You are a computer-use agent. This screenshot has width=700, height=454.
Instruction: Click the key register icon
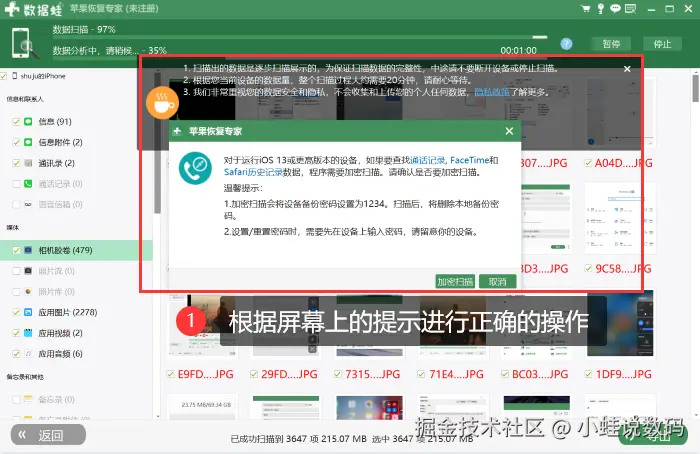pyautogui.click(x=601, y=8)
